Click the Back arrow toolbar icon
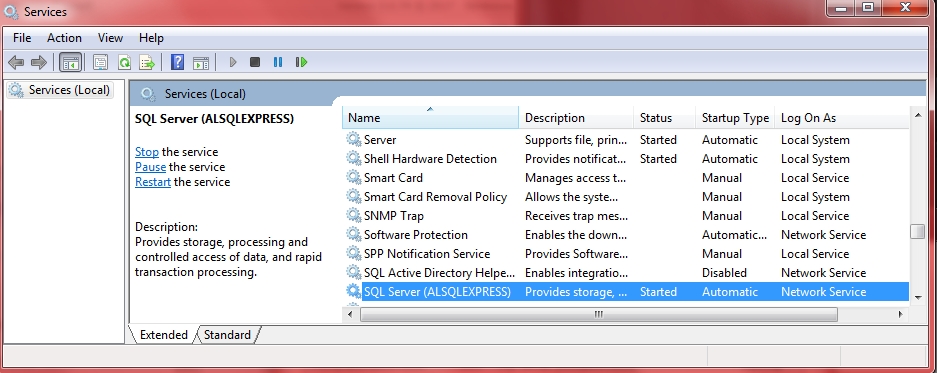Image resolution: width=937 pixels, height=373 pixels. point(16,62)
